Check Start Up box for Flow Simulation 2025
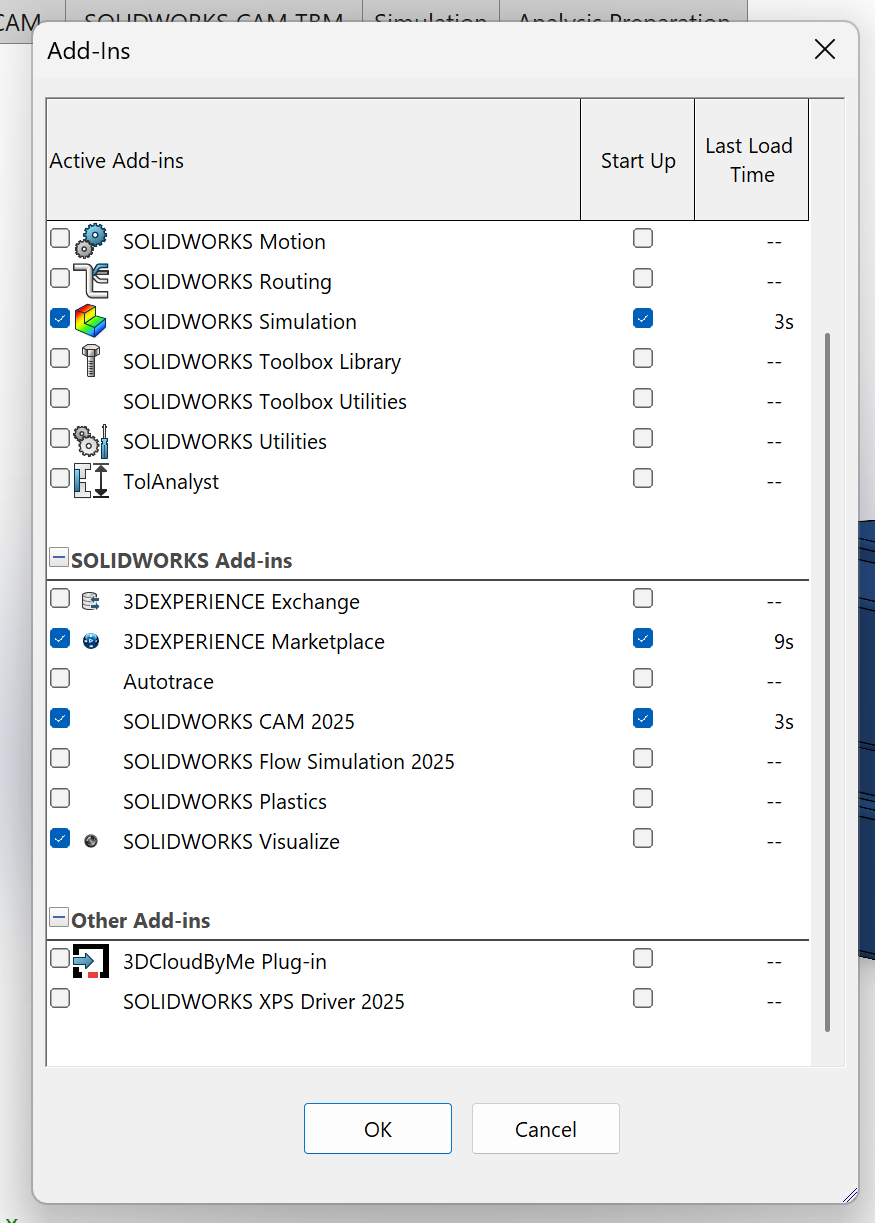 click(x=643, y=758)
